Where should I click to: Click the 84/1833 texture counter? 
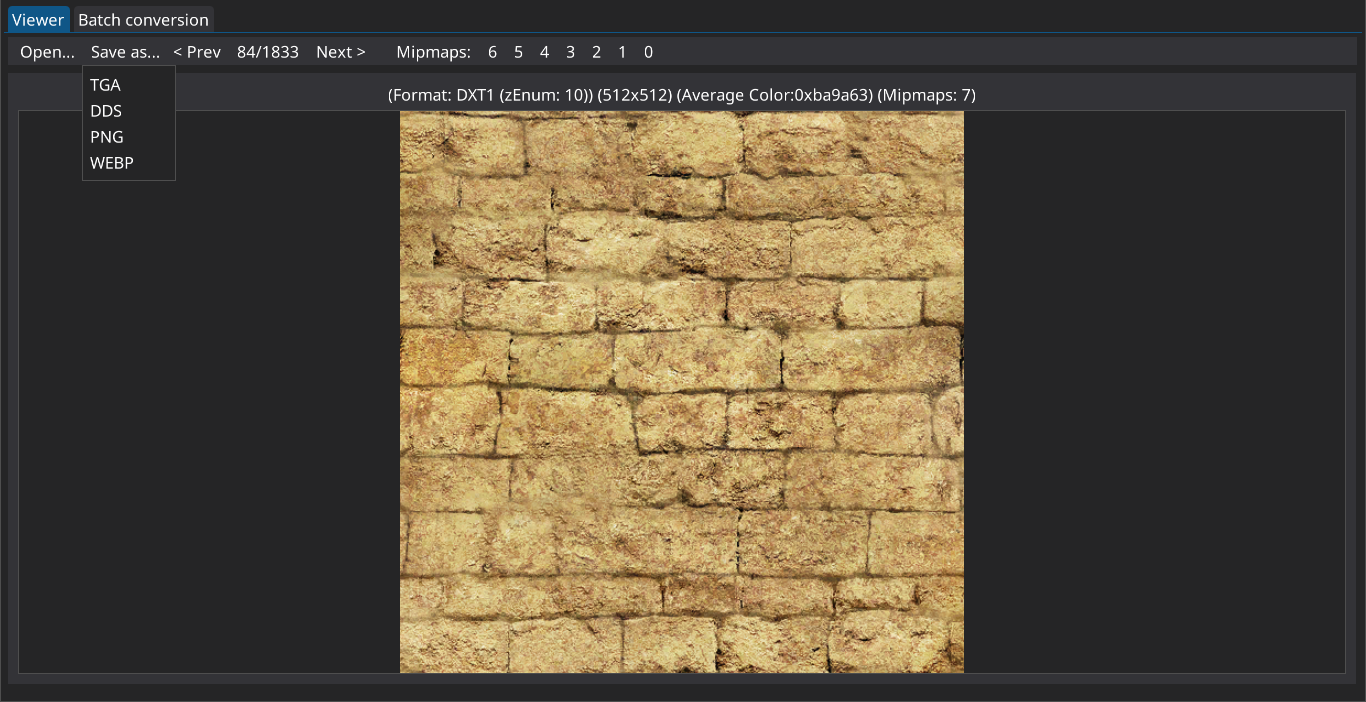268,52
